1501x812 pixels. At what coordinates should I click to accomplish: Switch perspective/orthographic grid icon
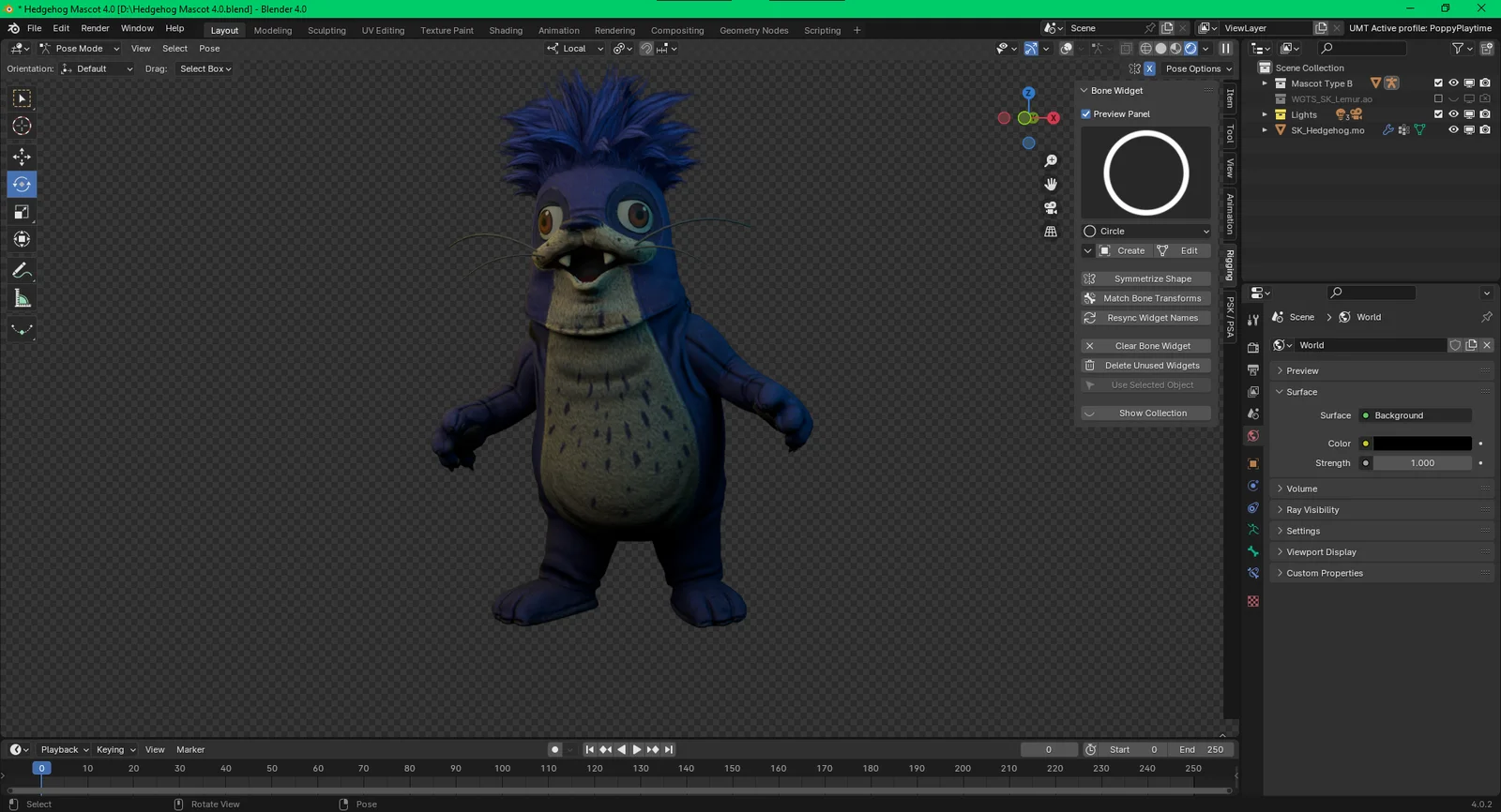pos(1051,231)
